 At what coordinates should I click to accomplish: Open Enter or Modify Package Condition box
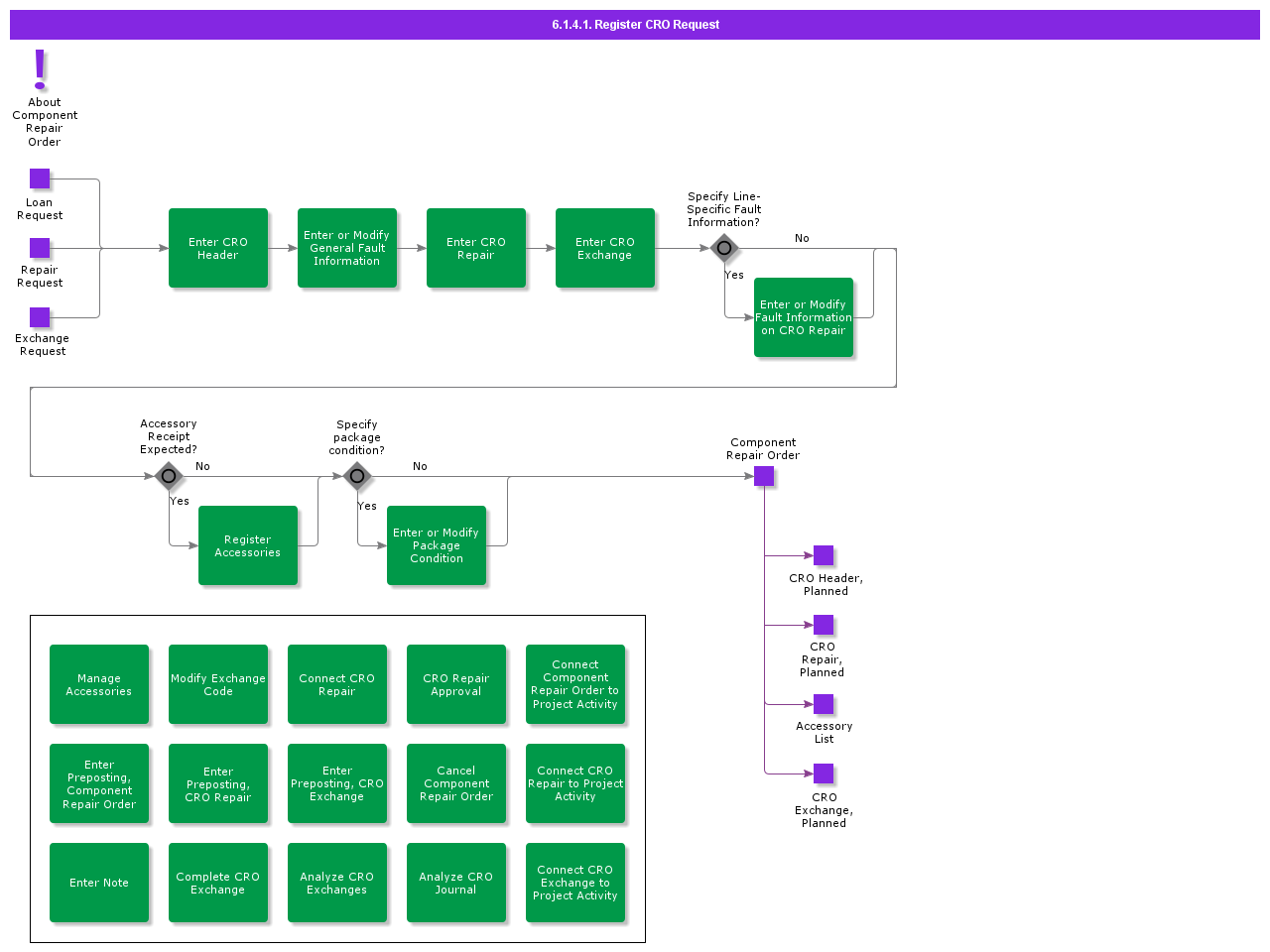click(437, 545)
